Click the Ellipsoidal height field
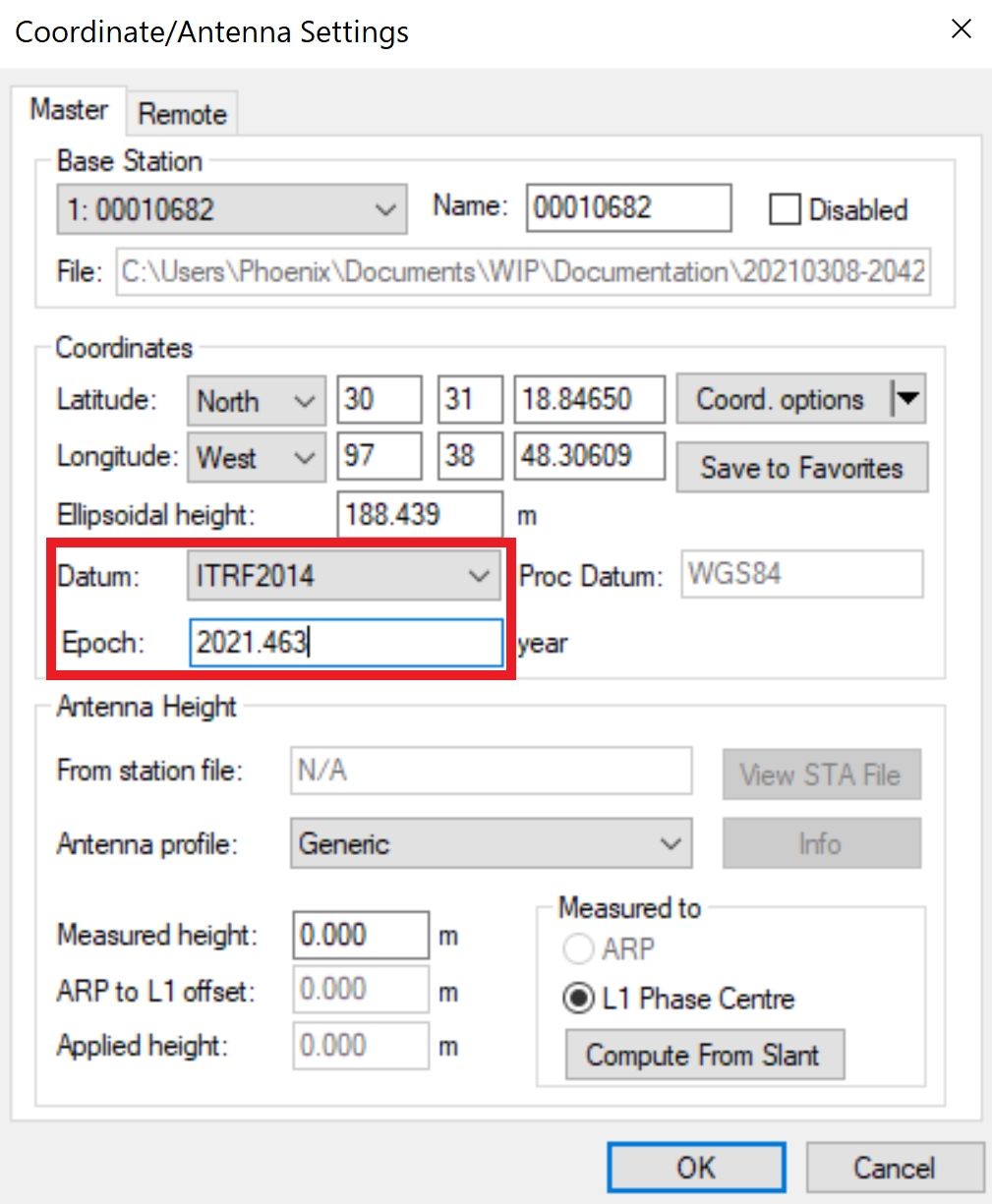The image size is (992, 1204). [420, 514]
